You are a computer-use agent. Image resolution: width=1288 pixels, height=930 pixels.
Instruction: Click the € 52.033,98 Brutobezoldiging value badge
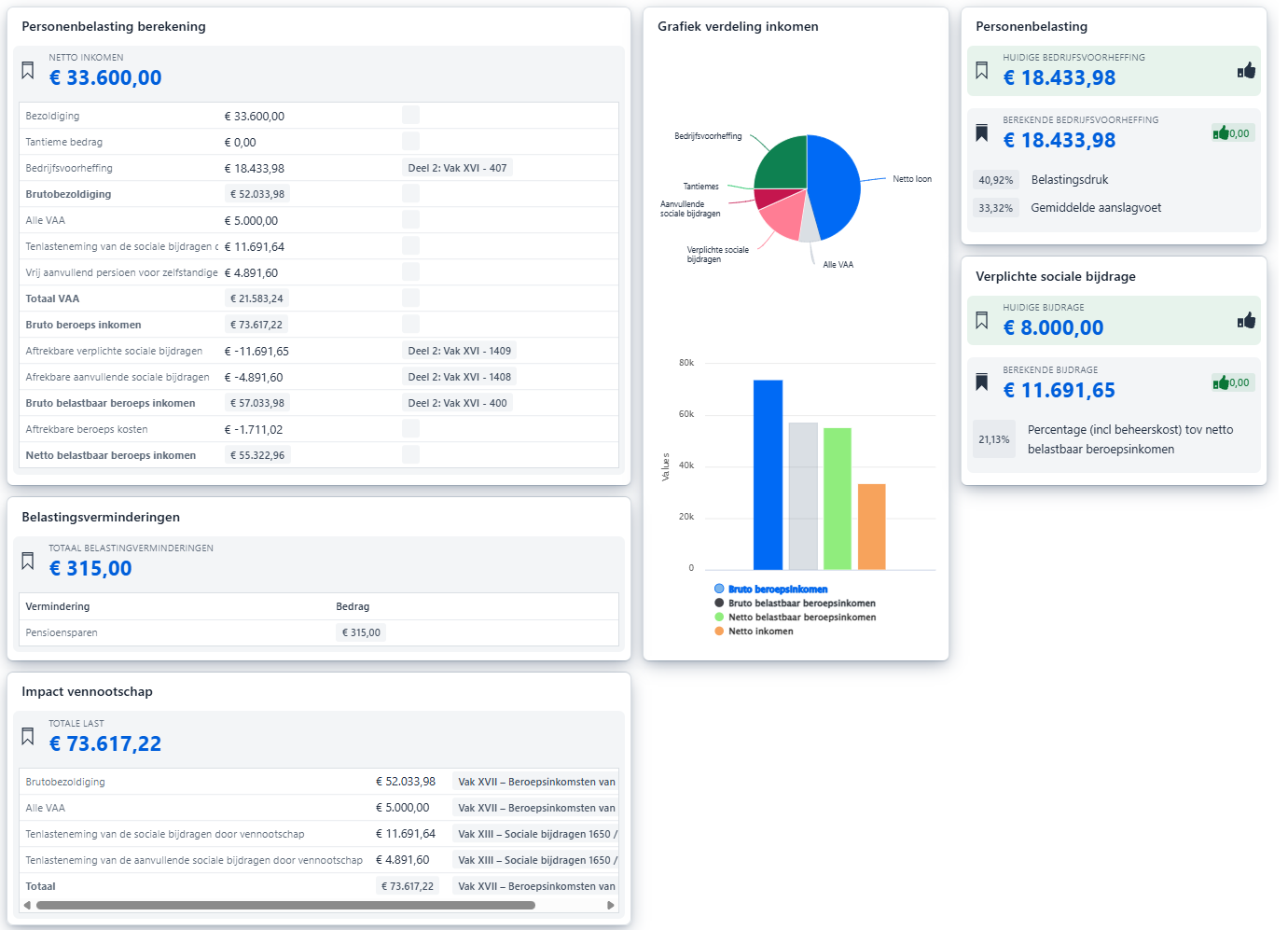click(x=256, y=194)
